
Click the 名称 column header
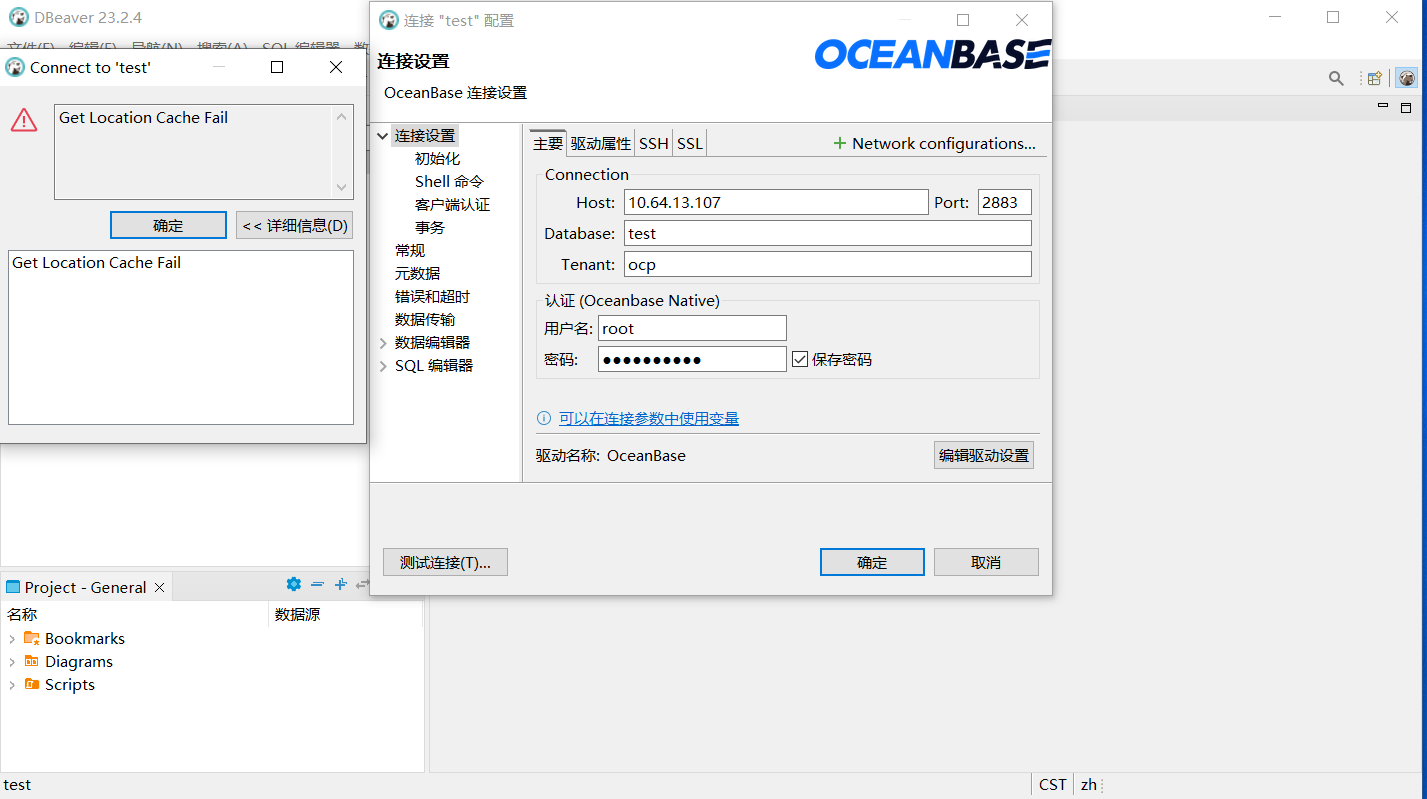22,614
